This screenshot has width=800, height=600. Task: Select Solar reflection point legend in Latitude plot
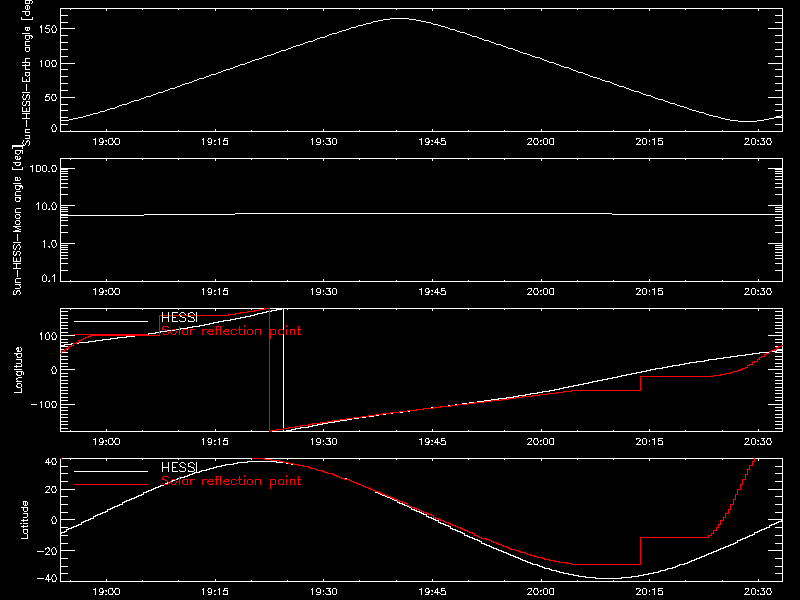(231, 481)
